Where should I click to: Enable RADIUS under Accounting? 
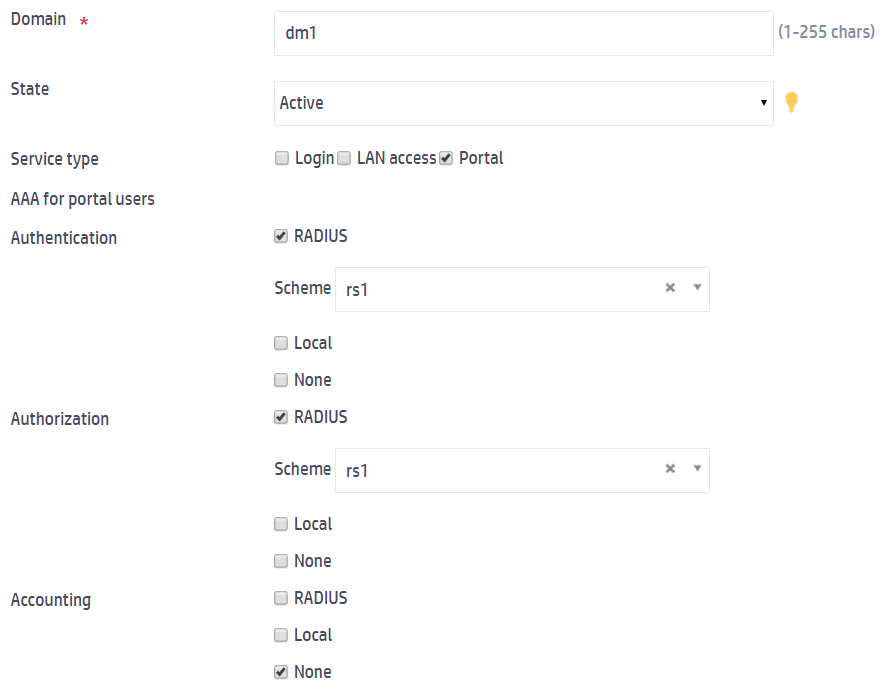pyautogui.click(x=281, y=598)
